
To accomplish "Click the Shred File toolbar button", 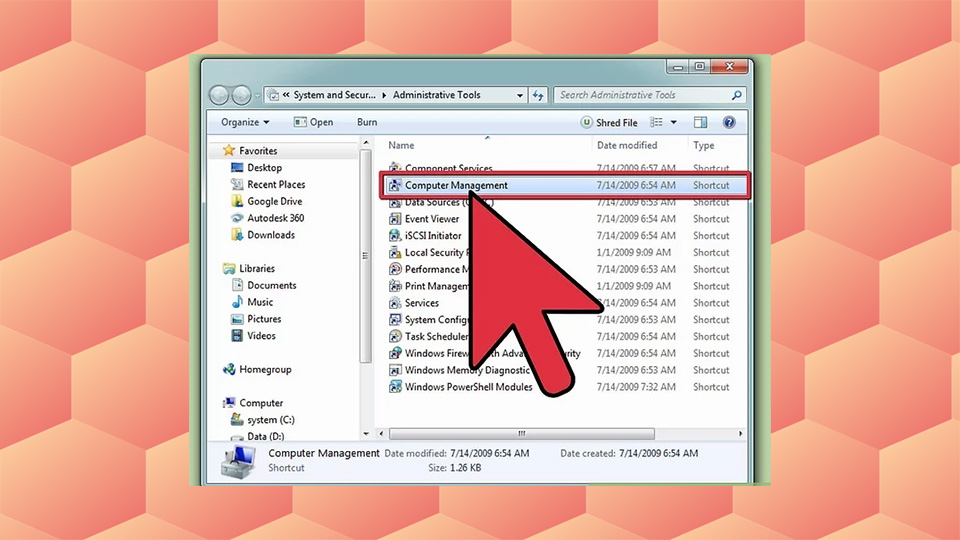I will pos(609,122).
